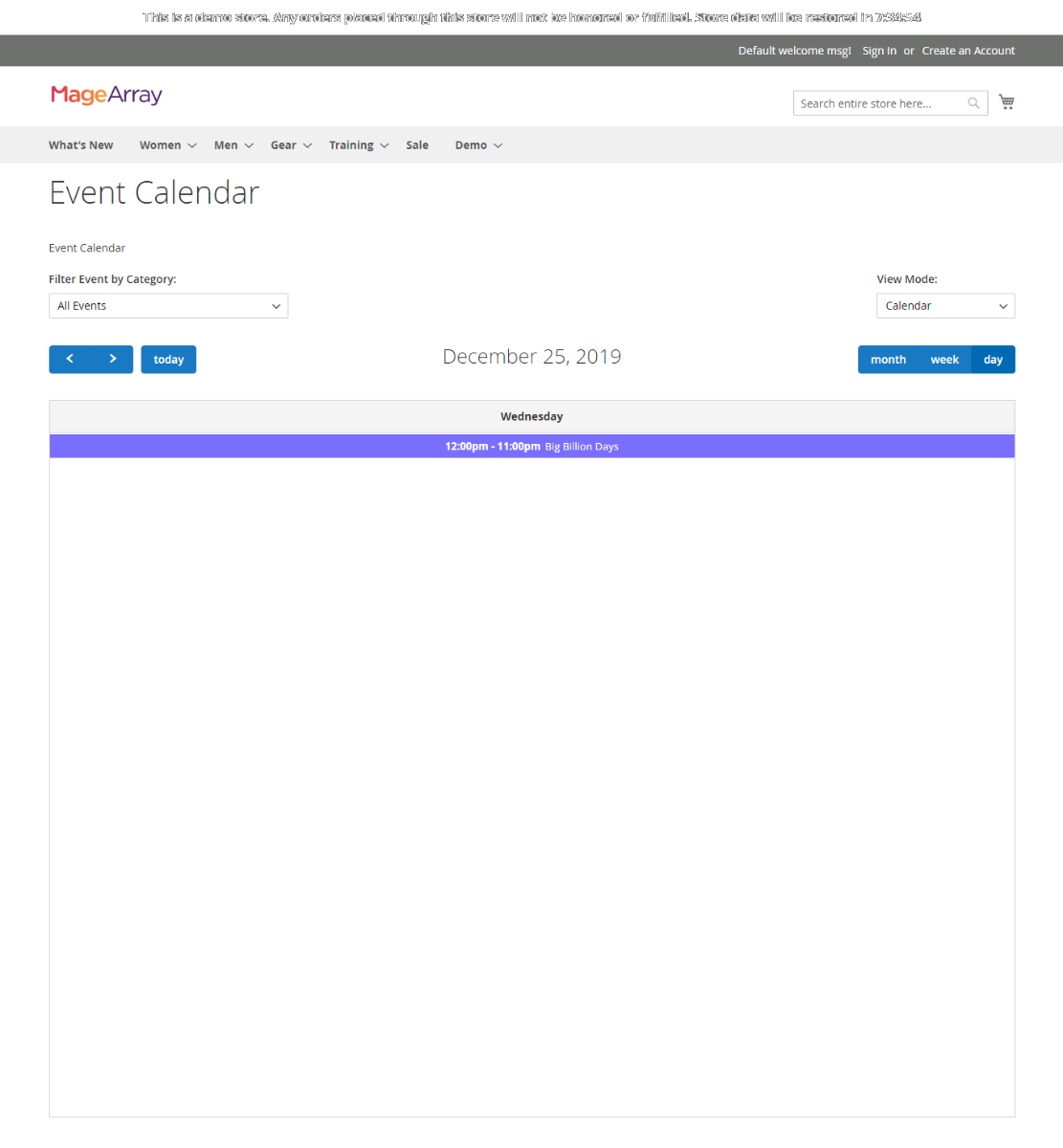Open the Sale menu

(417, 144)
